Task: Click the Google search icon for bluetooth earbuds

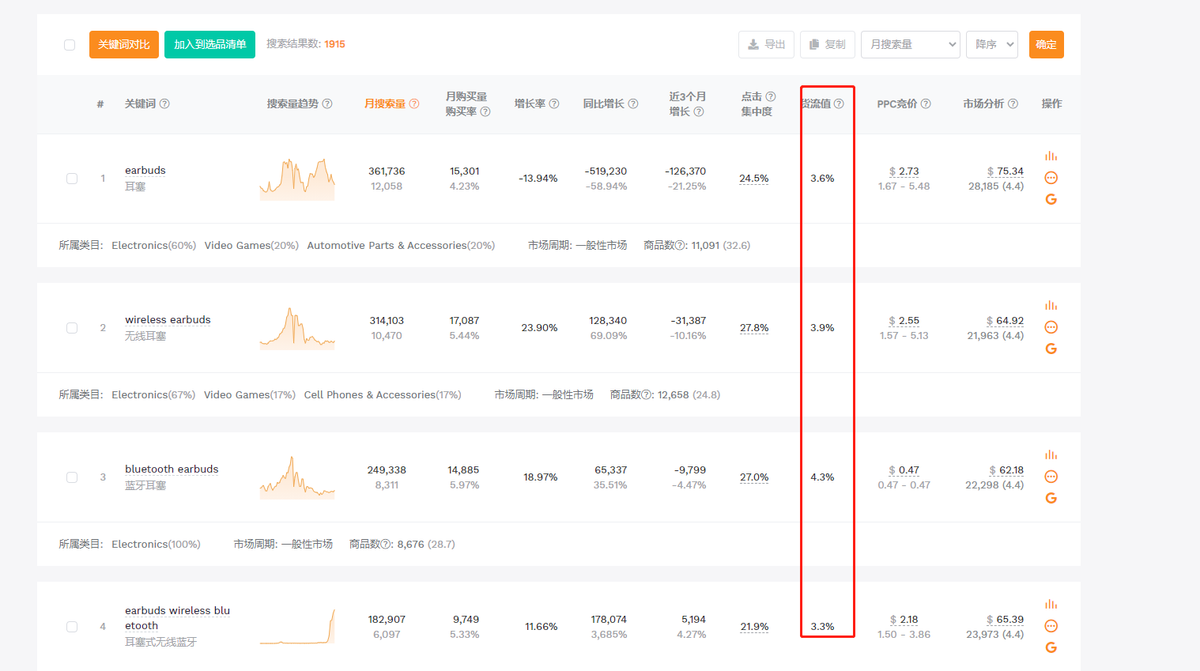Action: (x=1051, y=497)
